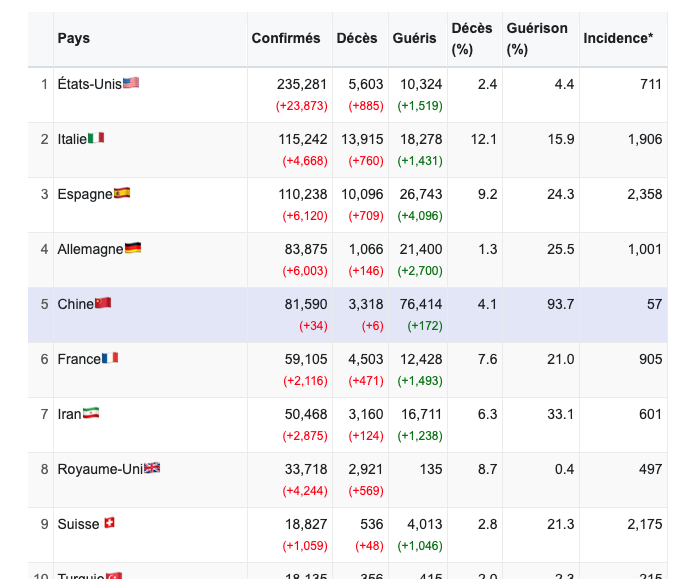Select the Royaume-Uni country name
677x579 pixels.
point(100,469)
